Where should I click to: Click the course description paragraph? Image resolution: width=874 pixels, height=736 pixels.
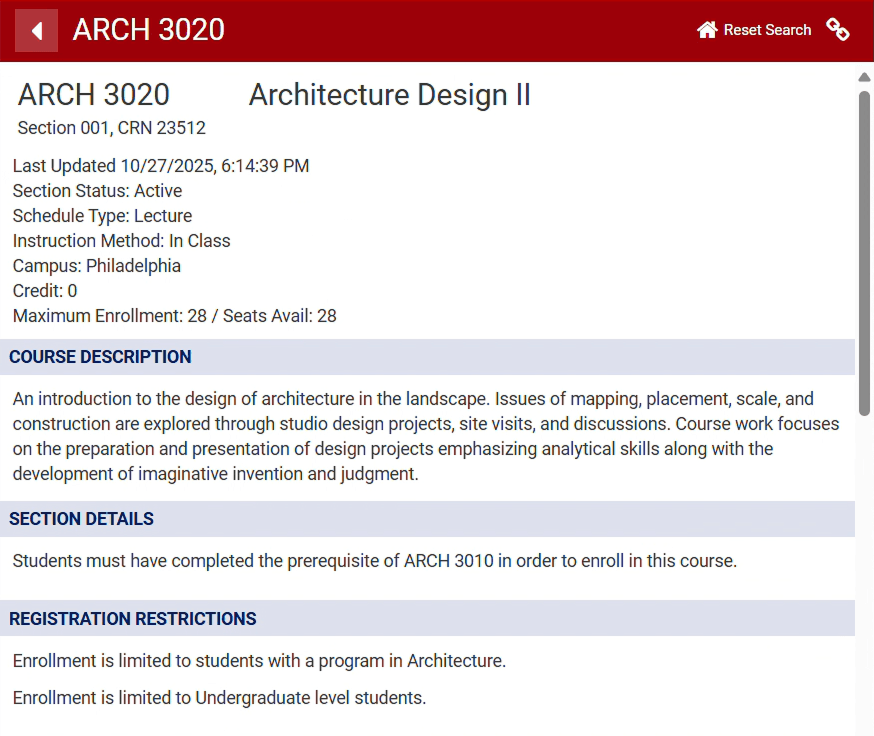[x=426, y=437]
